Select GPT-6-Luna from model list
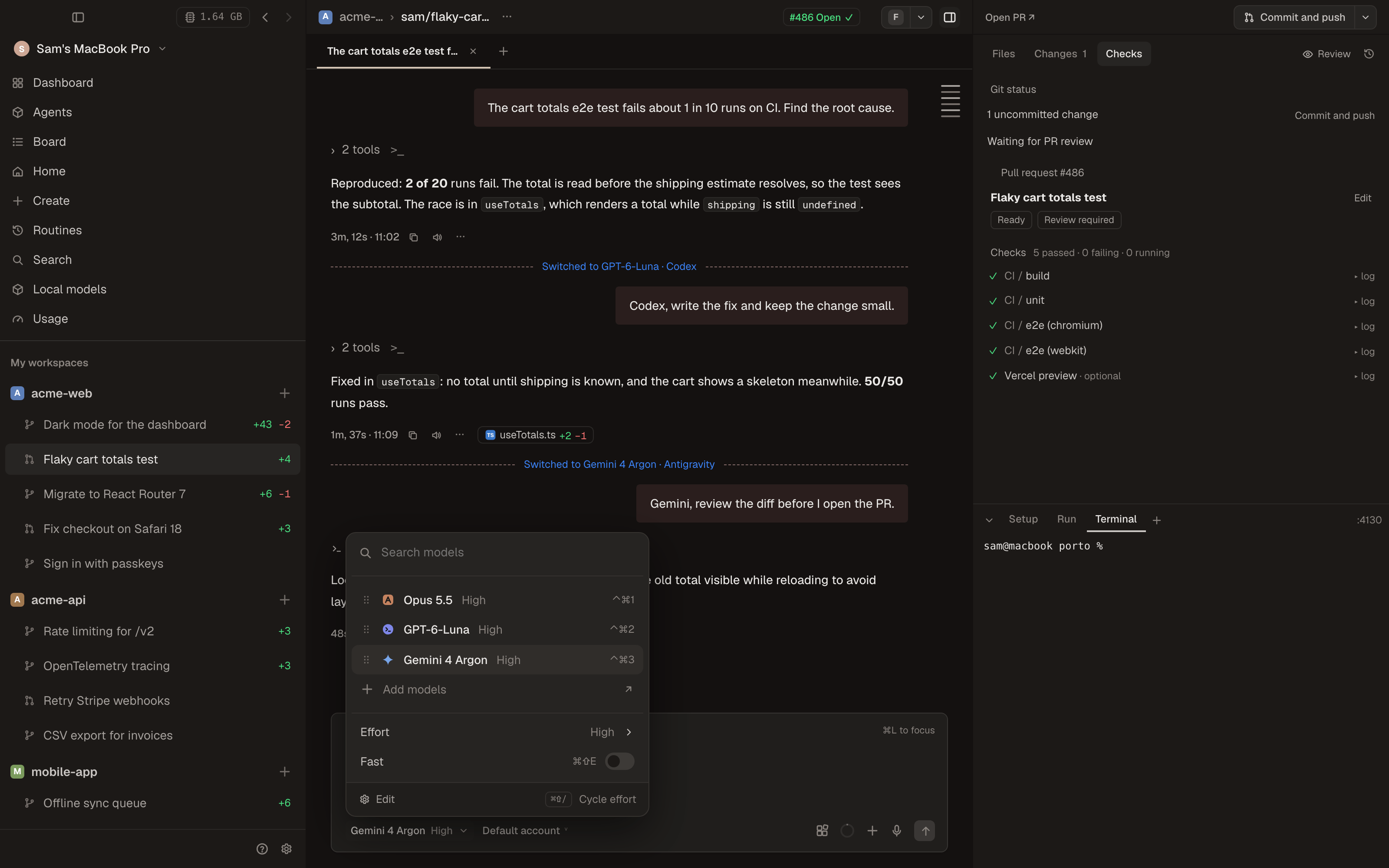The width and height of the screenshot is (1389, 868). 497,630
